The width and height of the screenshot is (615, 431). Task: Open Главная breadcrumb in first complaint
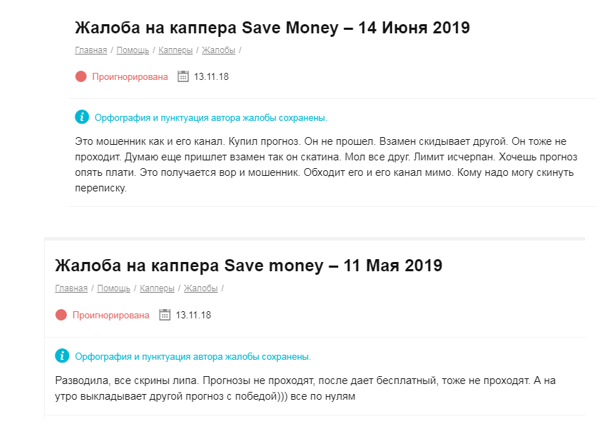tap(91, 50)
